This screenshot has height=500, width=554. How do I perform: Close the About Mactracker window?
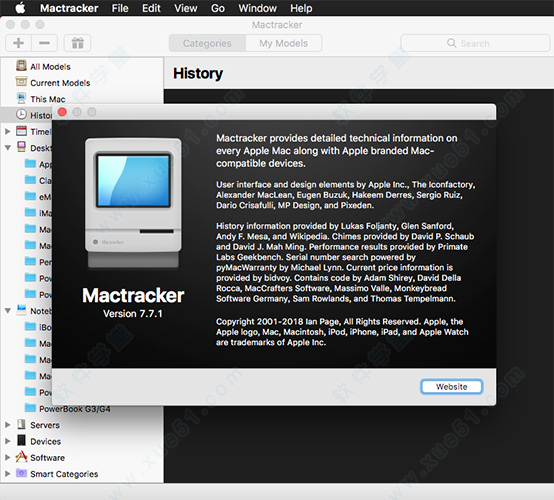62,112
